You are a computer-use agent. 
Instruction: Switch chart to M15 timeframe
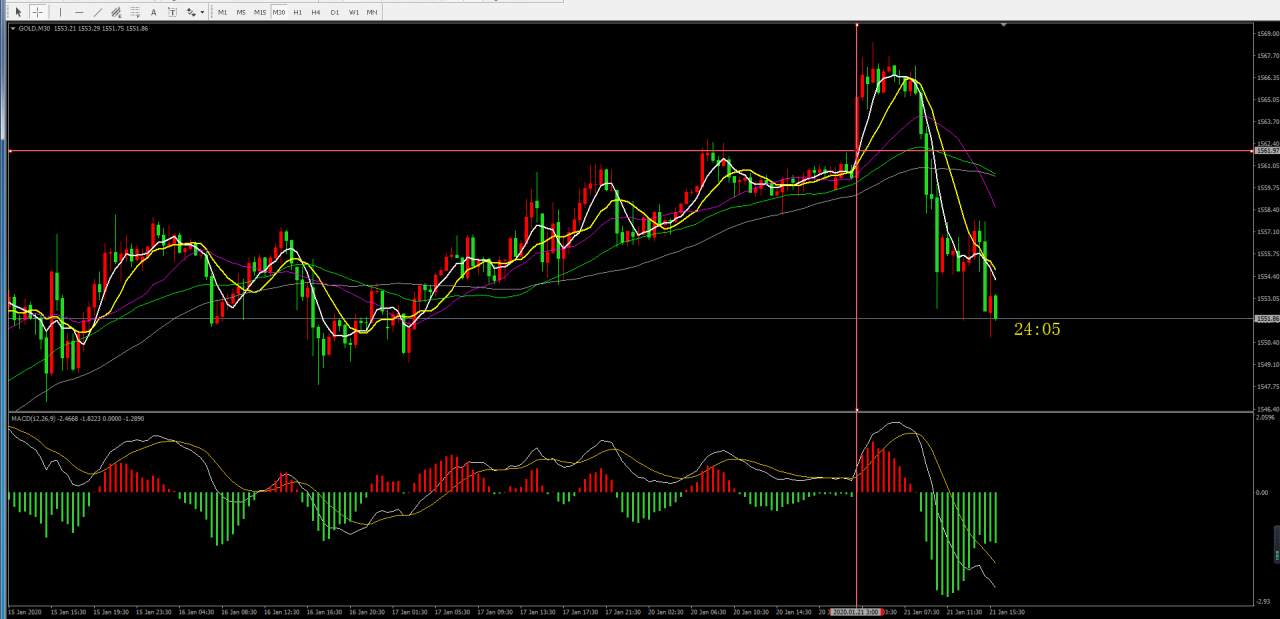(x=260, y=12)
